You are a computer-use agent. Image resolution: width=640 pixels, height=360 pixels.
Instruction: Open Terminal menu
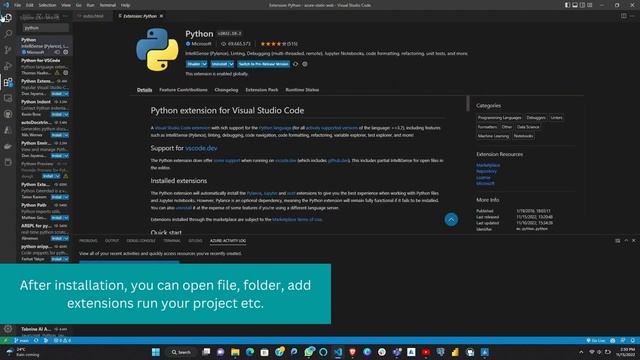pyautogui.click(x=108, y=5)
